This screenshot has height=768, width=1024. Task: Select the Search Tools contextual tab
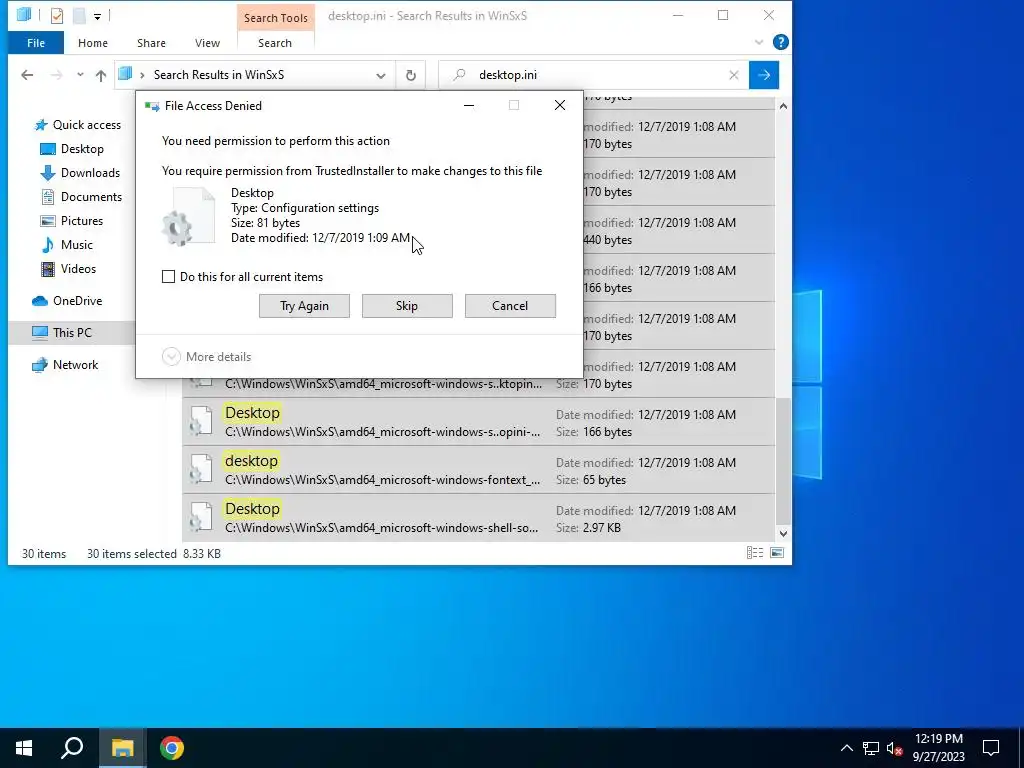(276, 18)
